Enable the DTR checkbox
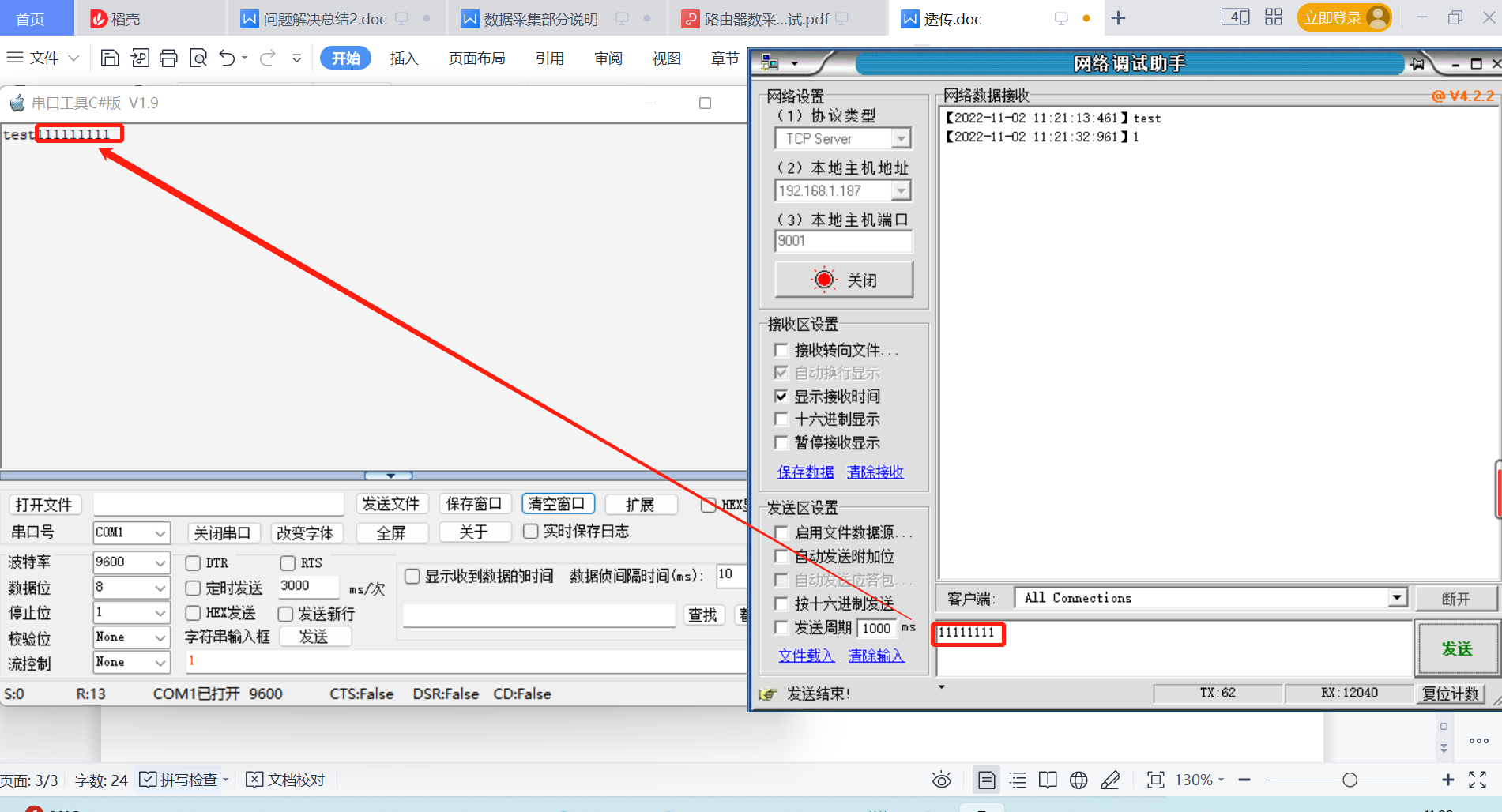 click(193, 562)
